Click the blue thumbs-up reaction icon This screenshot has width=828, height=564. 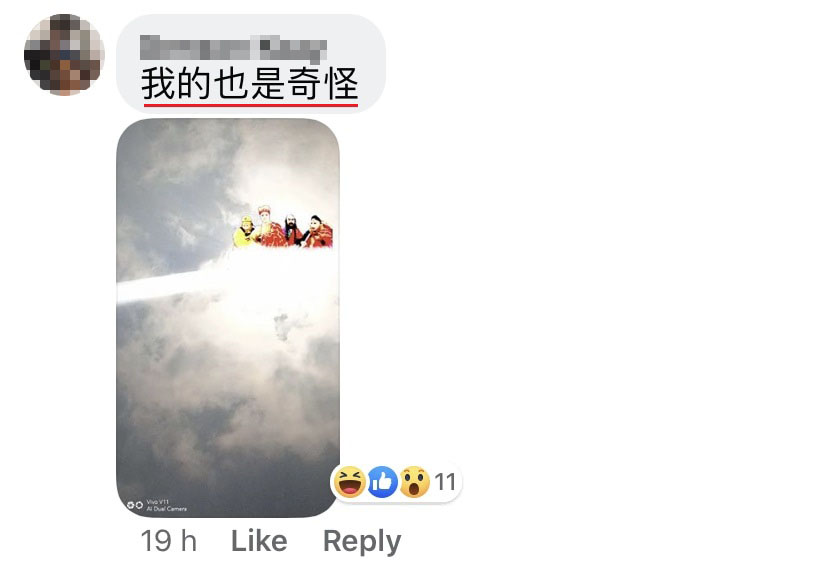382,482
